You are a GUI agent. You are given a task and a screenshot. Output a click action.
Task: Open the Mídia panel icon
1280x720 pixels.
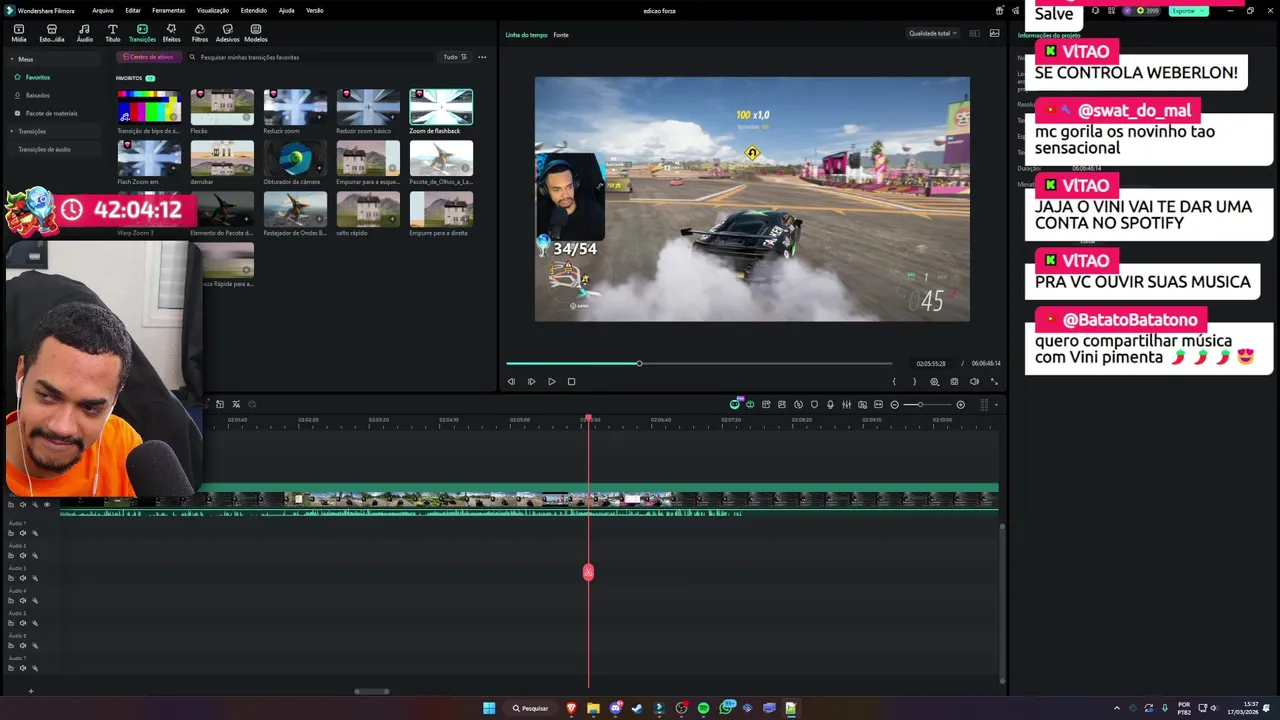pyautogui.click(x=19, y=33)
